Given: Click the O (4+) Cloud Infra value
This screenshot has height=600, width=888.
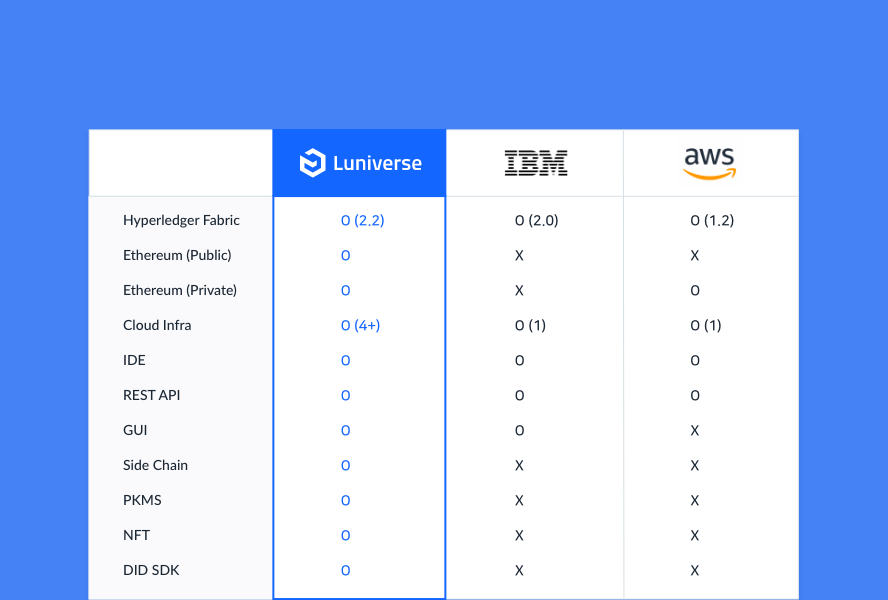Looking at the screenshot, I should click(x=361, y=325).
